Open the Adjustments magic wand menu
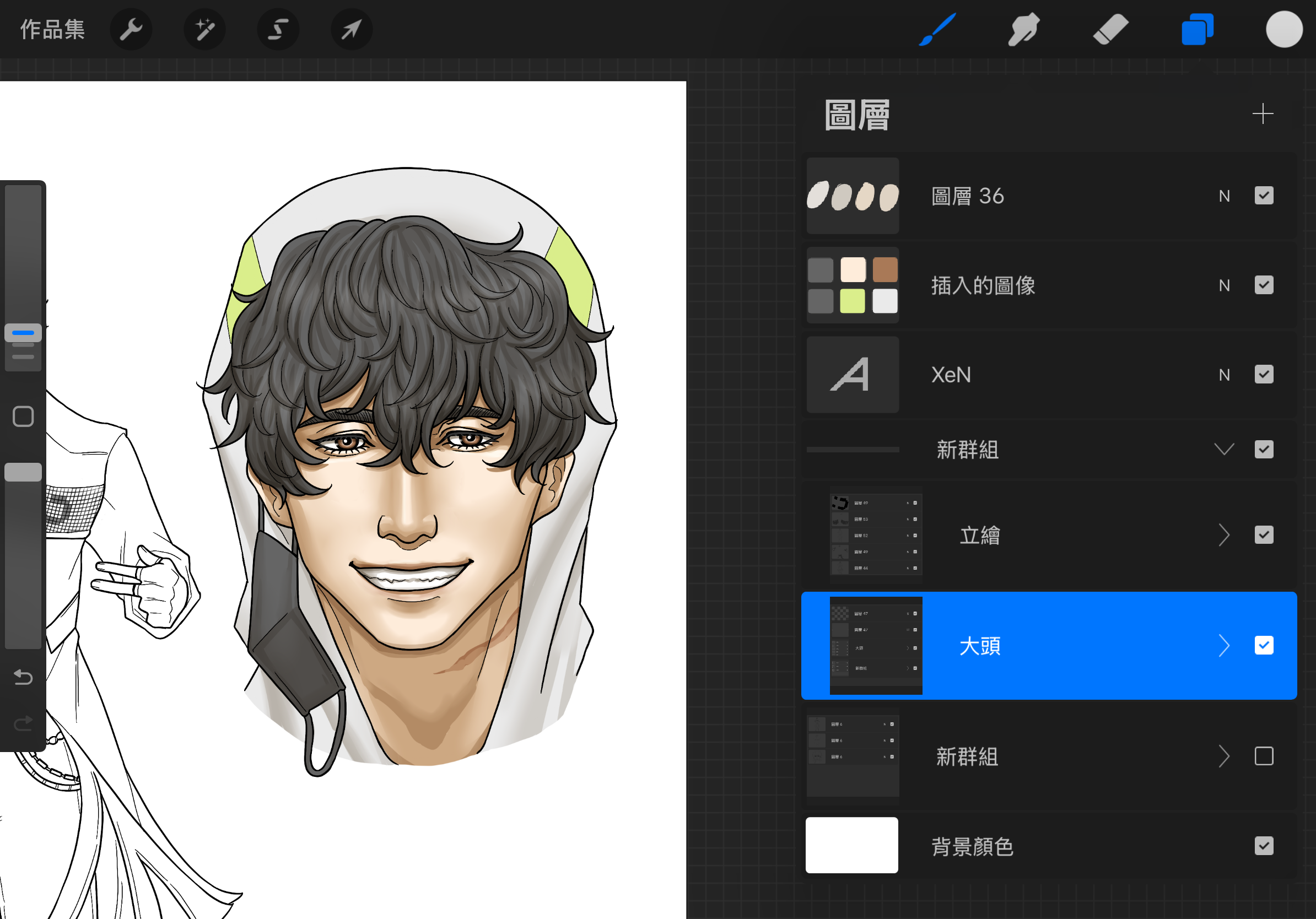 204,29
